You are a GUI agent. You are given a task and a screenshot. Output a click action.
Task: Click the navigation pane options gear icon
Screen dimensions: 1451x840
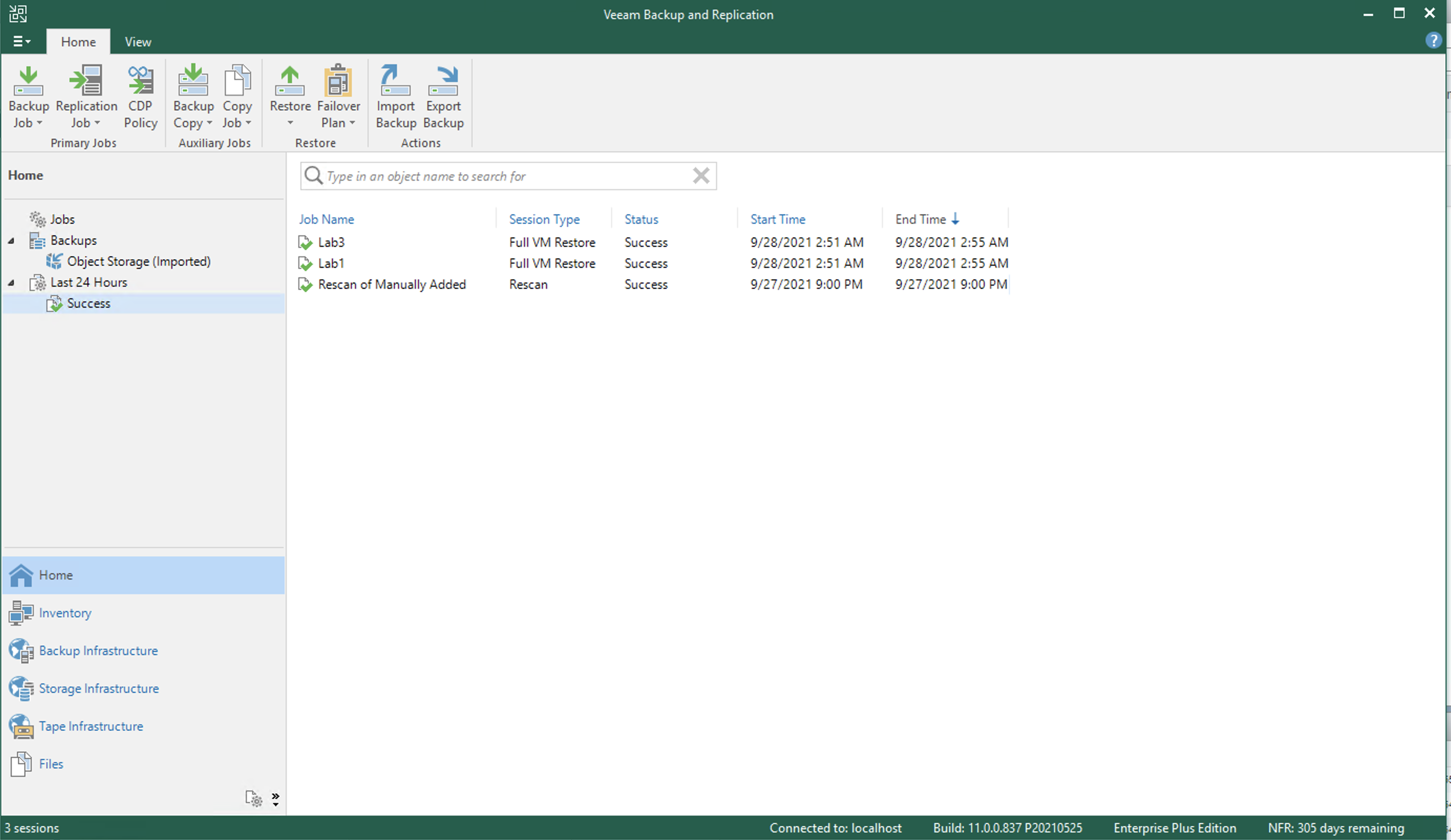(254, 799)
